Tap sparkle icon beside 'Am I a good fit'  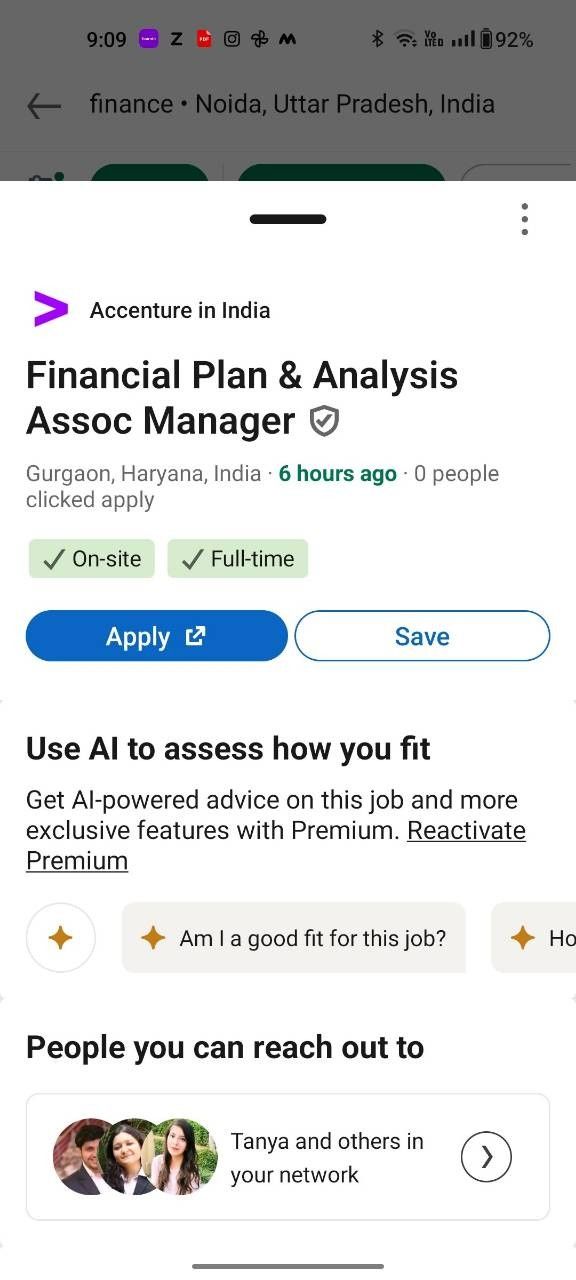(152, 938)
